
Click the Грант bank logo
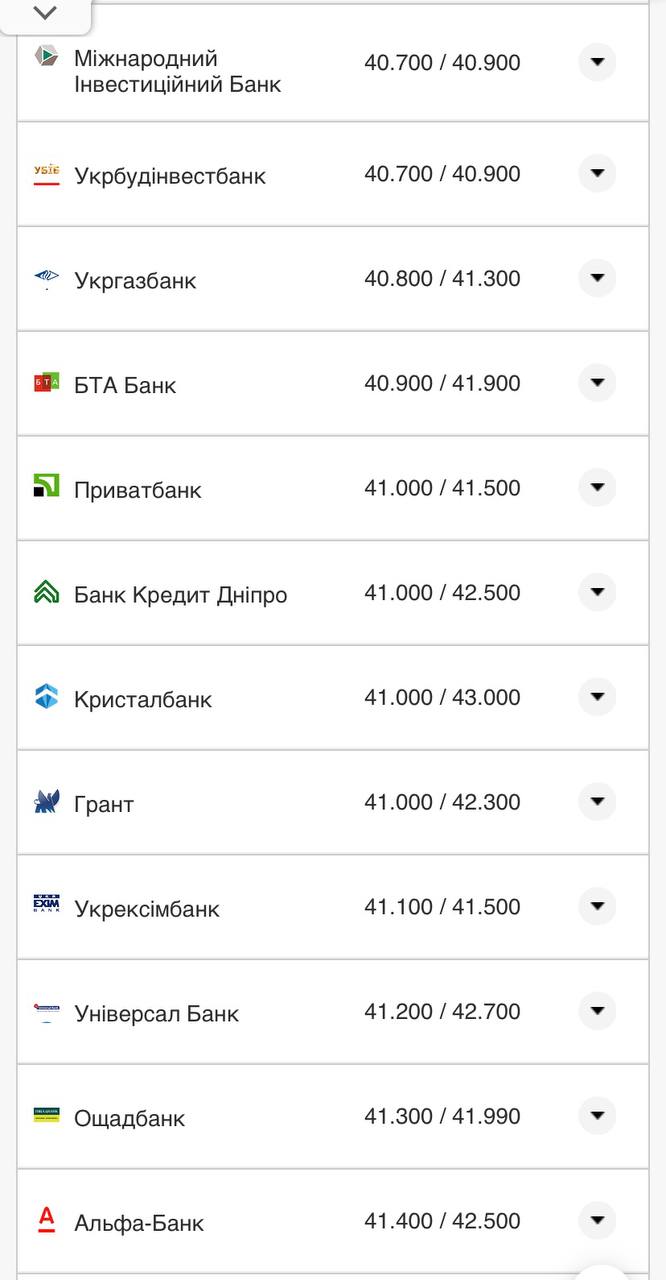[44, 802]
